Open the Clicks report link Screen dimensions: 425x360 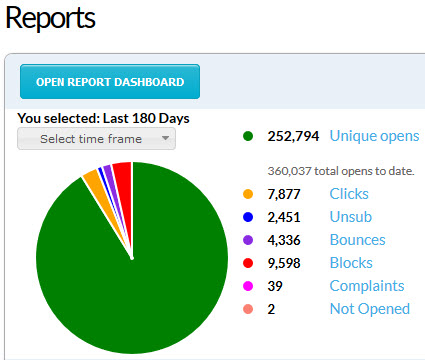pyautogui.click(x=349, y=194)
